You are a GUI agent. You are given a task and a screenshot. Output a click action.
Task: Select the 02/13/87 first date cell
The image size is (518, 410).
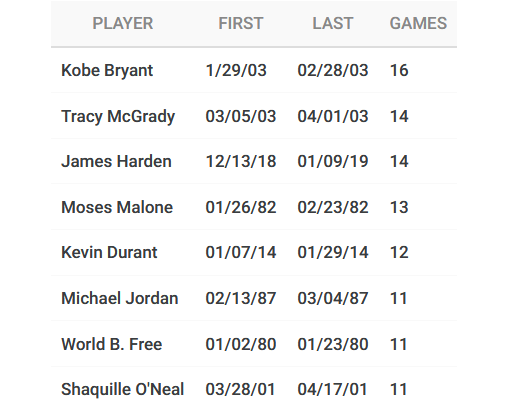click(x=241, y=298)
